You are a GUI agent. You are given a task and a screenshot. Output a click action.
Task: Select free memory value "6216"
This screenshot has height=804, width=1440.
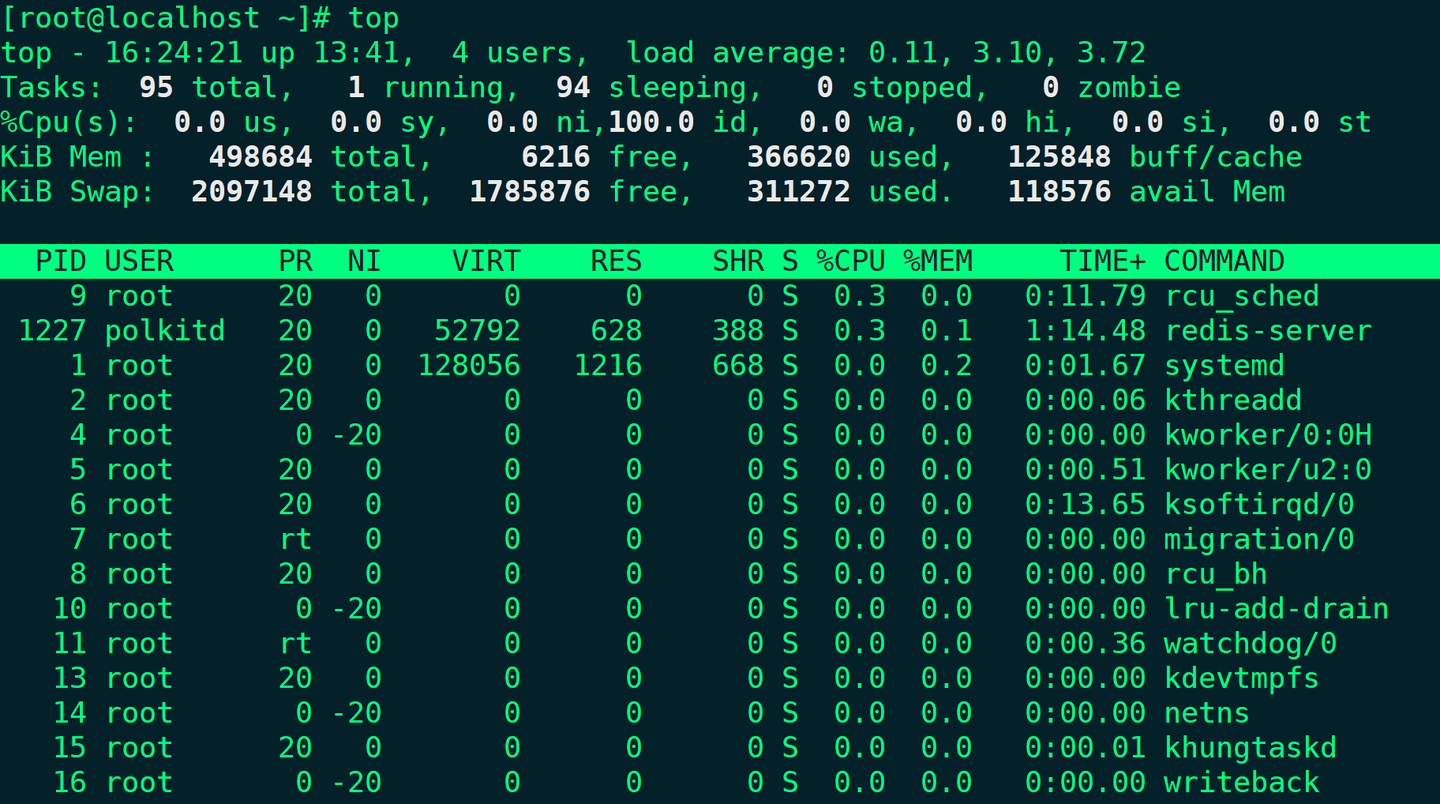(556, 157)
